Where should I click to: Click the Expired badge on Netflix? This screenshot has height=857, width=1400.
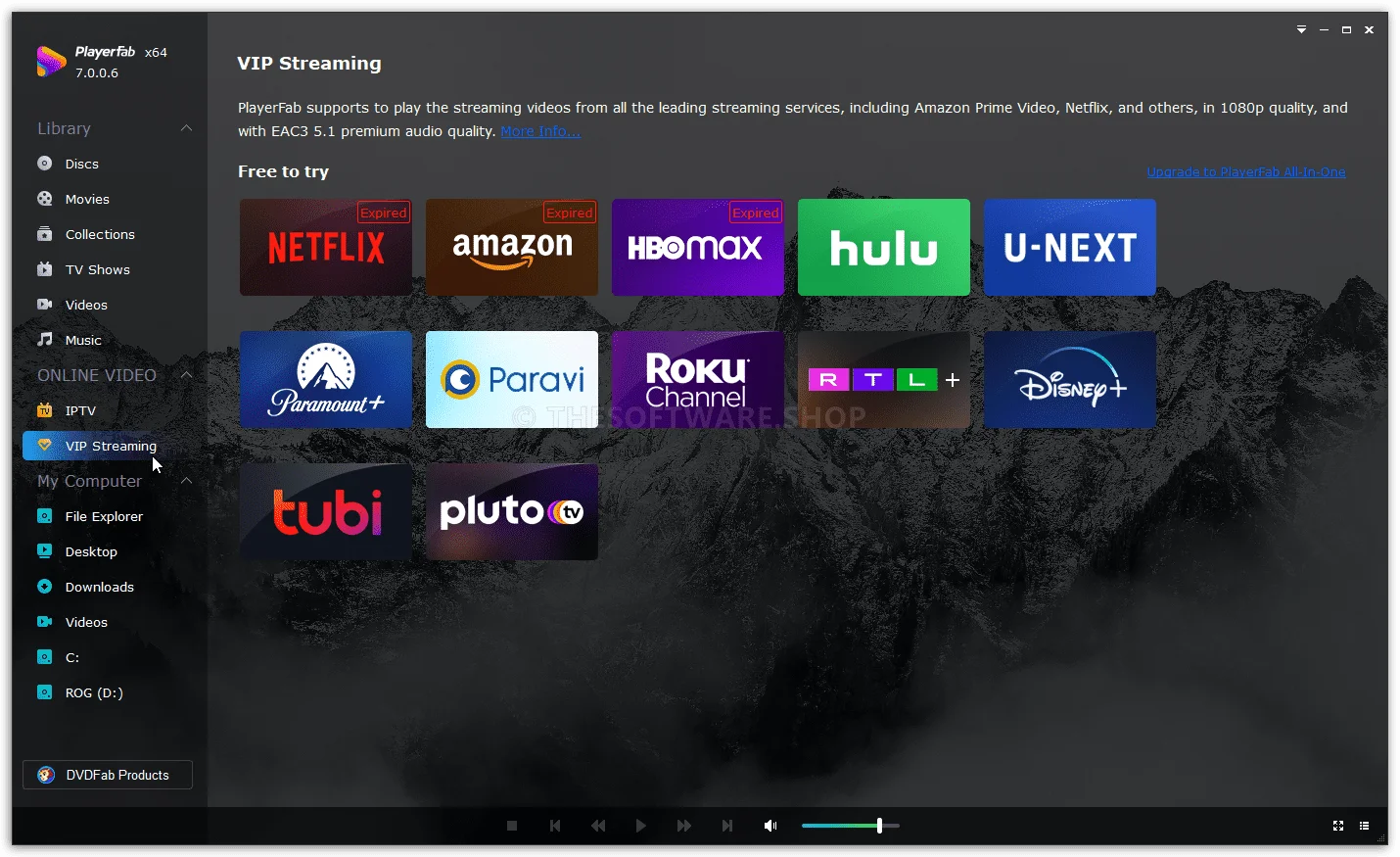pyautogui.click(x=384, y=213)
